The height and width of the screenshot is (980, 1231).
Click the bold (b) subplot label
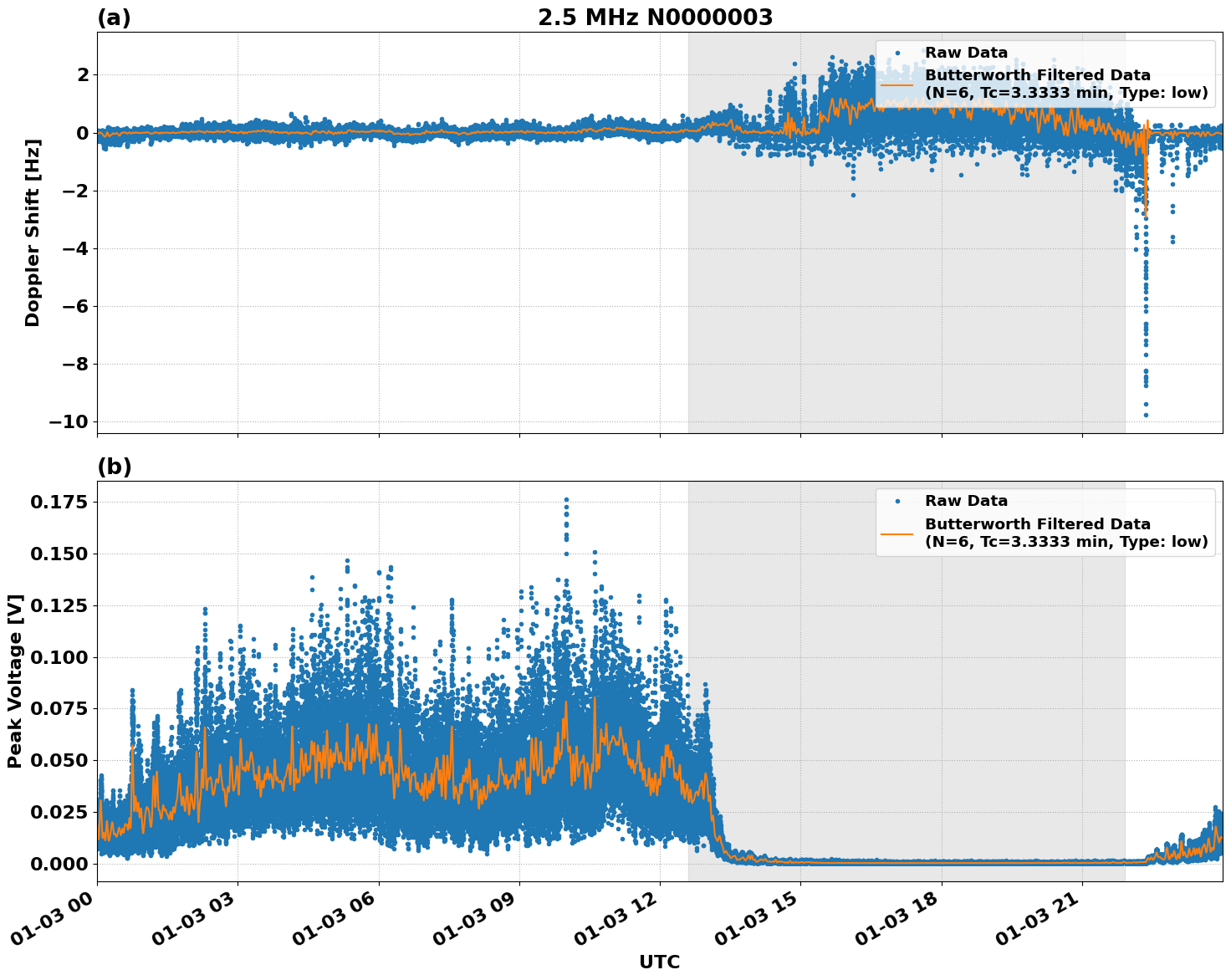pos(114,466)
